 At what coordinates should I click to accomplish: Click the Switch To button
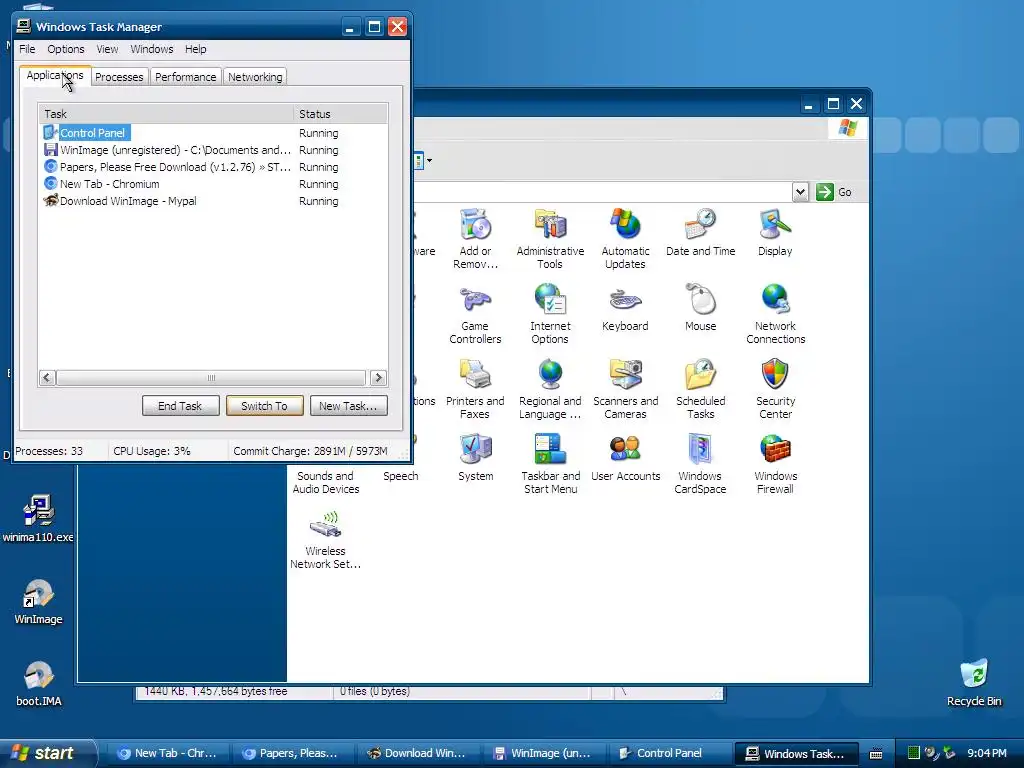click(264, 406)
